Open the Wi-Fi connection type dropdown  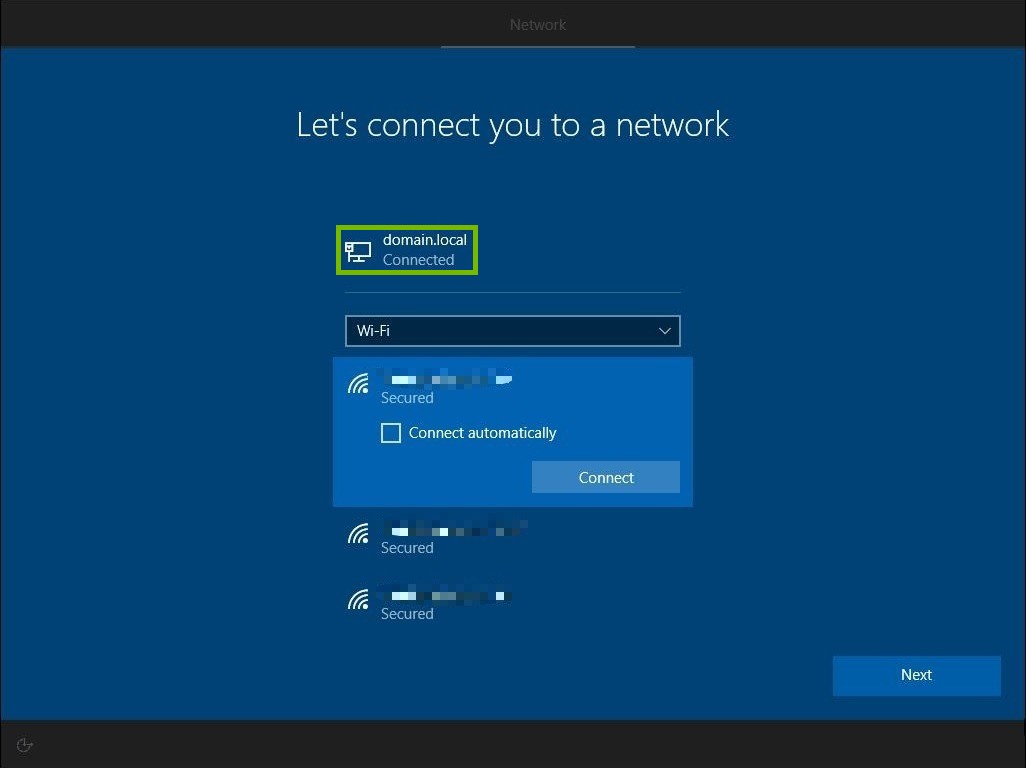point(512,331)
